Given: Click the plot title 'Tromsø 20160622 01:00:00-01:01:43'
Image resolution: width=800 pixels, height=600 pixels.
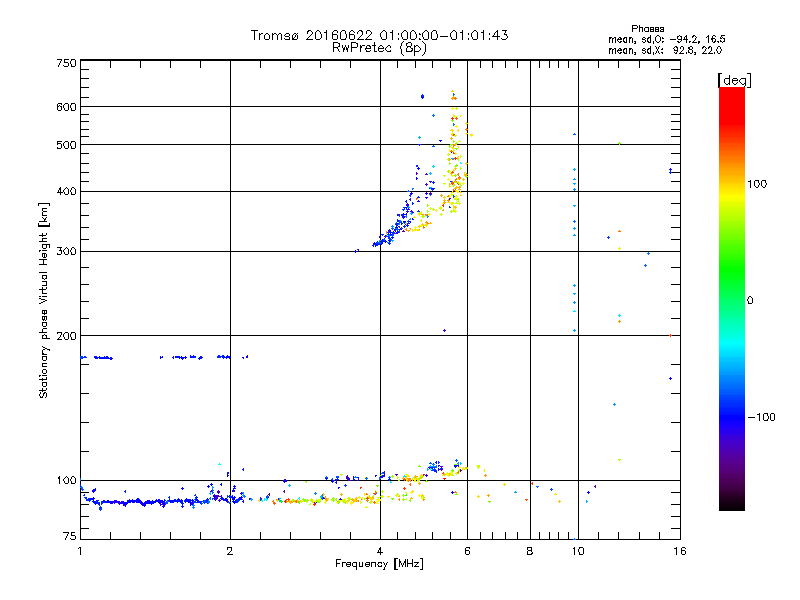Looking at the screenshot, I should pos(379,35).
